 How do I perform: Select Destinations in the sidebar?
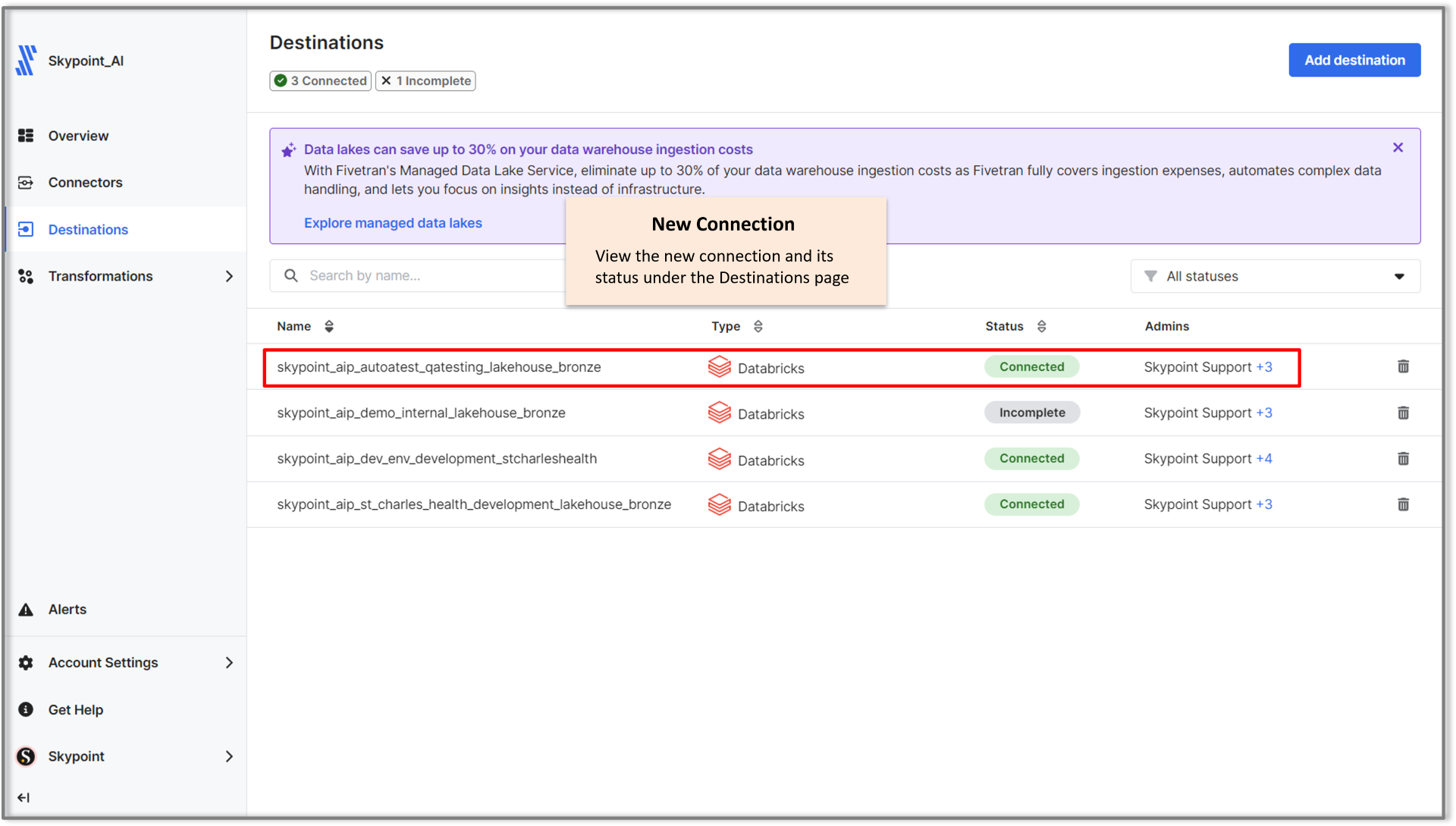(87, 229)
